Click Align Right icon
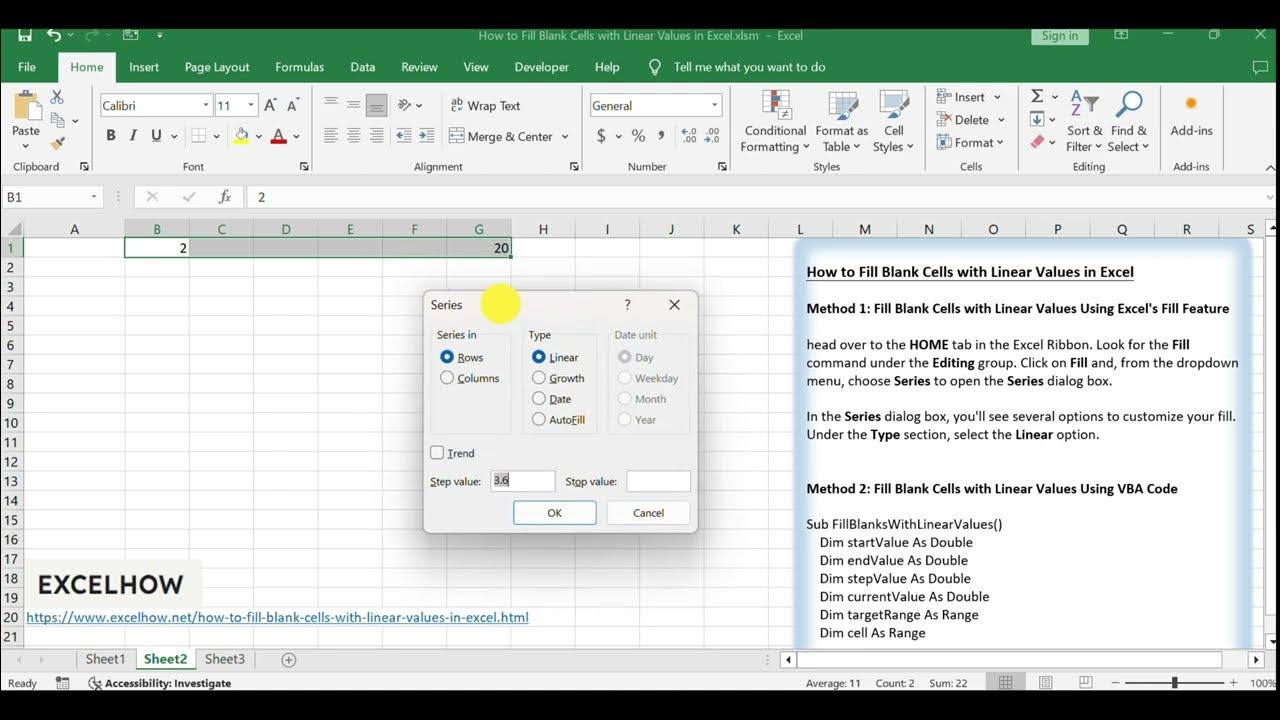Viewport: 1280px width, 720px height. 377,136
